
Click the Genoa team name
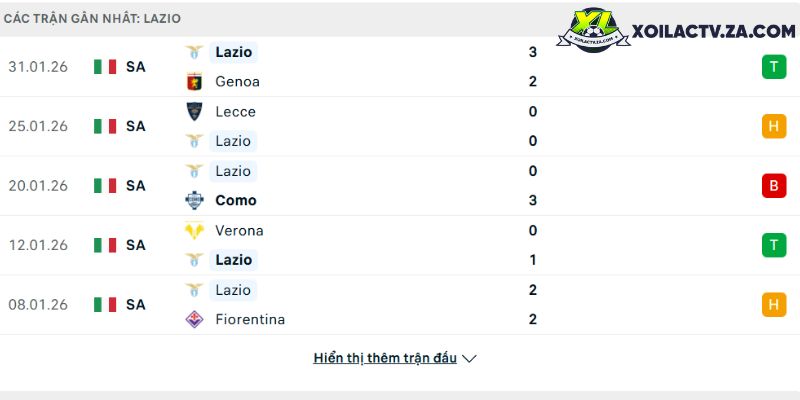click(237, 82)
